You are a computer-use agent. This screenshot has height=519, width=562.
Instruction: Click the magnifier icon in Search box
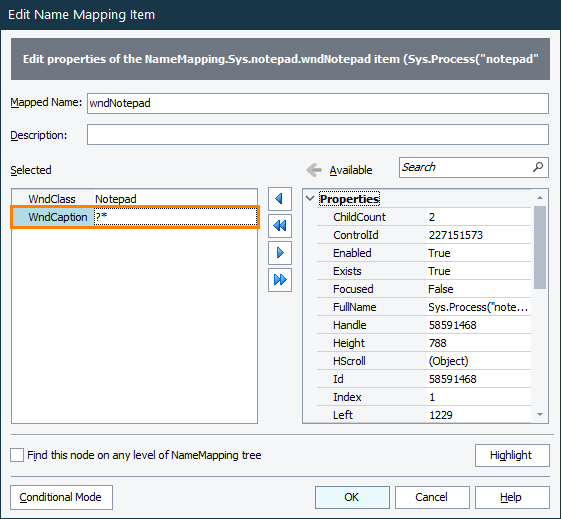tap(538, 167)
